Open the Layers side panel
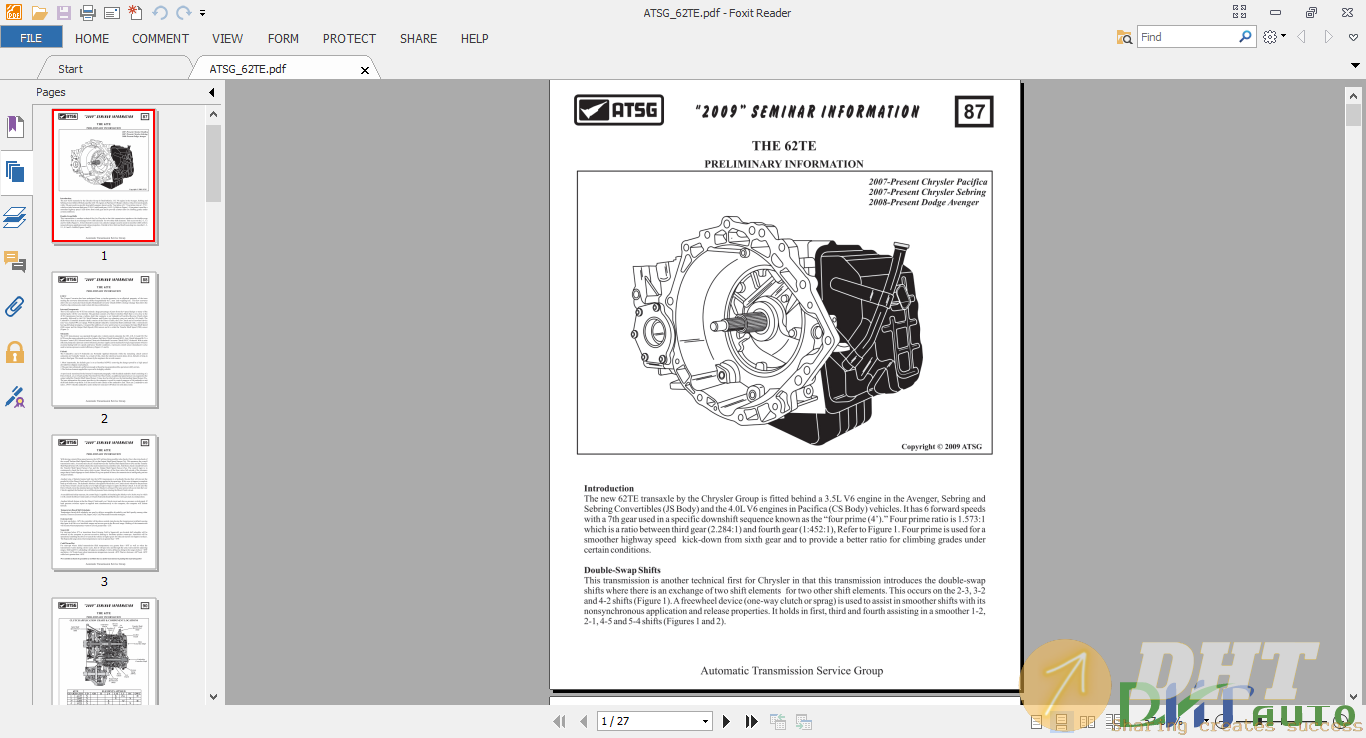Viewport: 1366px width, 738px height. [x=15, y=217]
